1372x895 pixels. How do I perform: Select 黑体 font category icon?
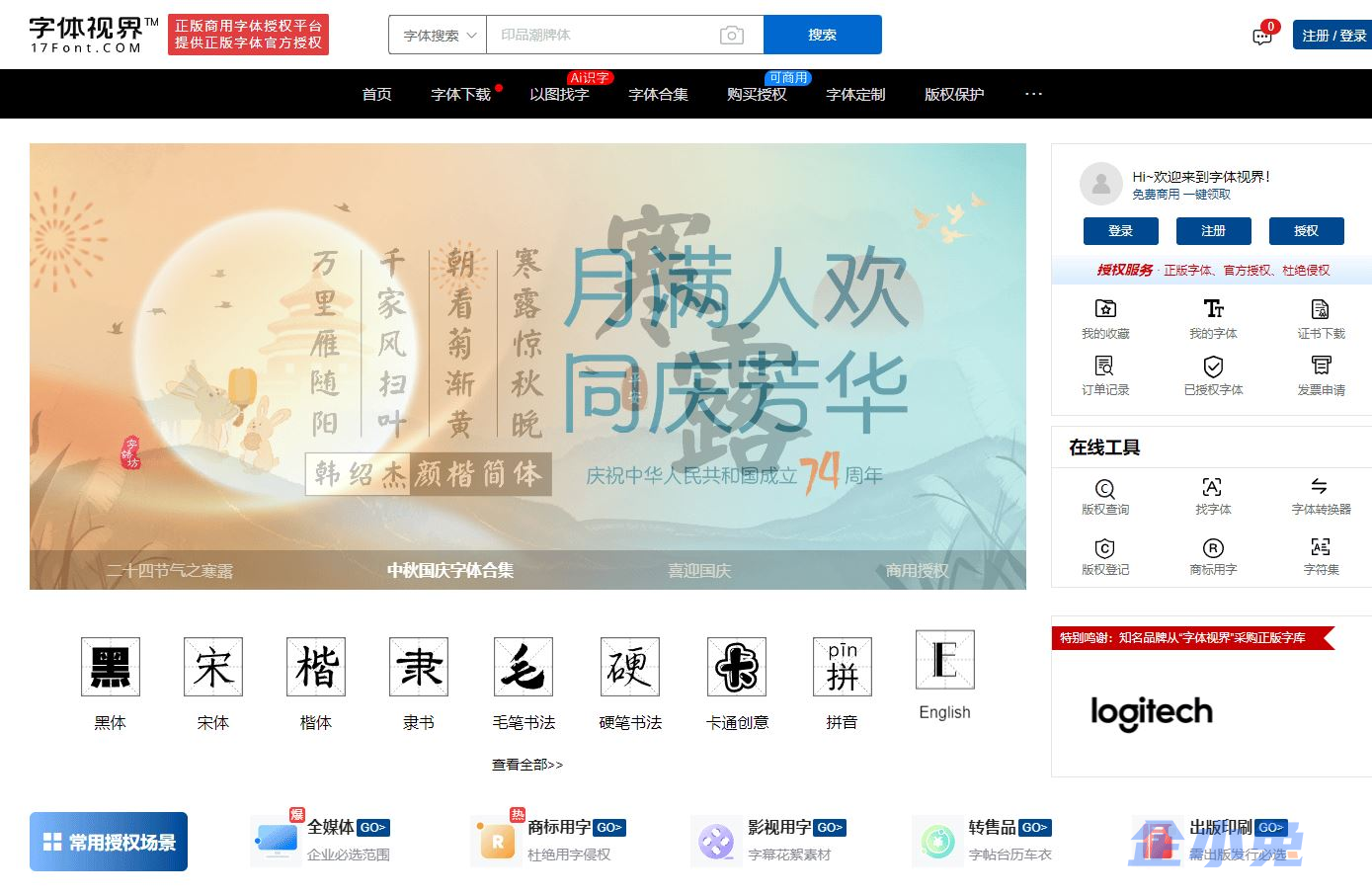111,667
